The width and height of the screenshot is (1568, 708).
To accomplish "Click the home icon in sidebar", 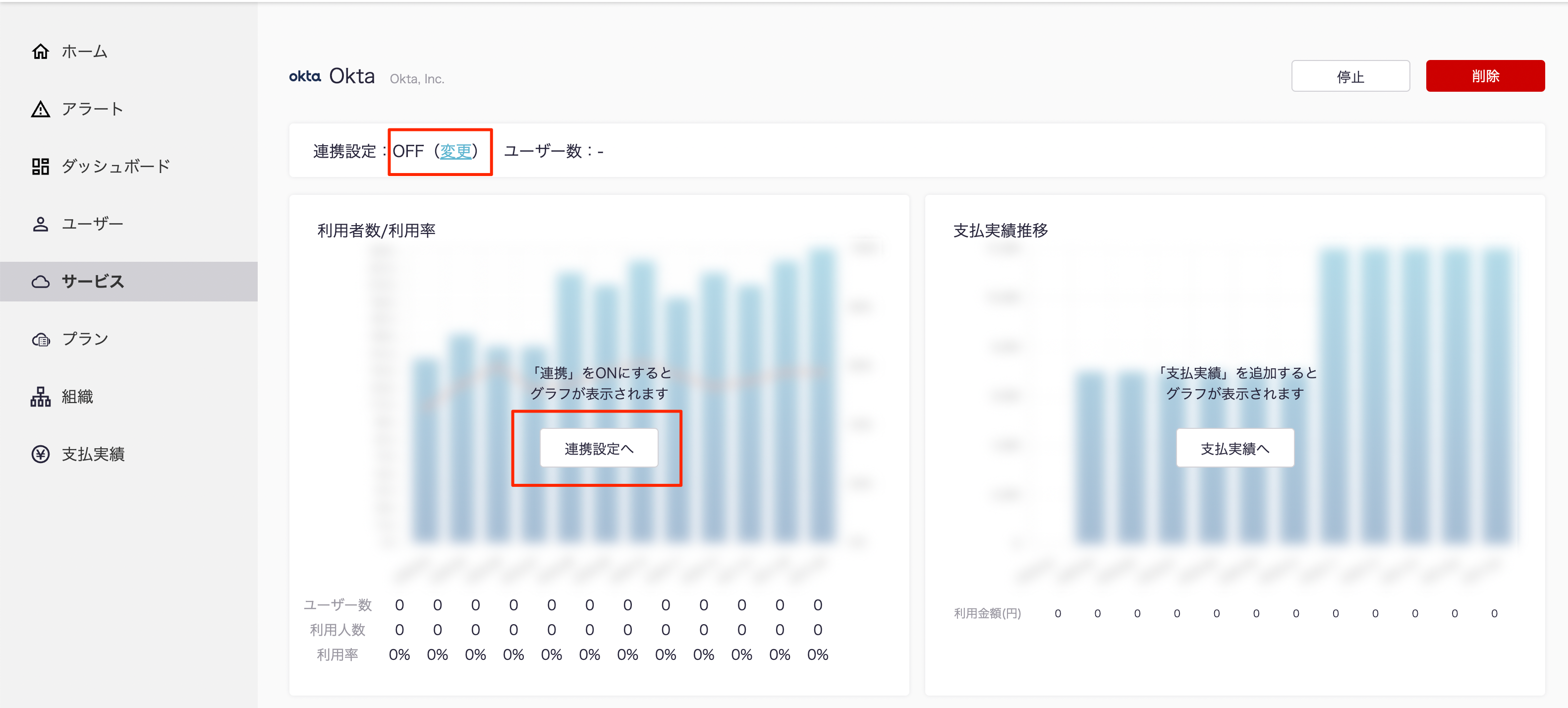I will tap(40, 52).
